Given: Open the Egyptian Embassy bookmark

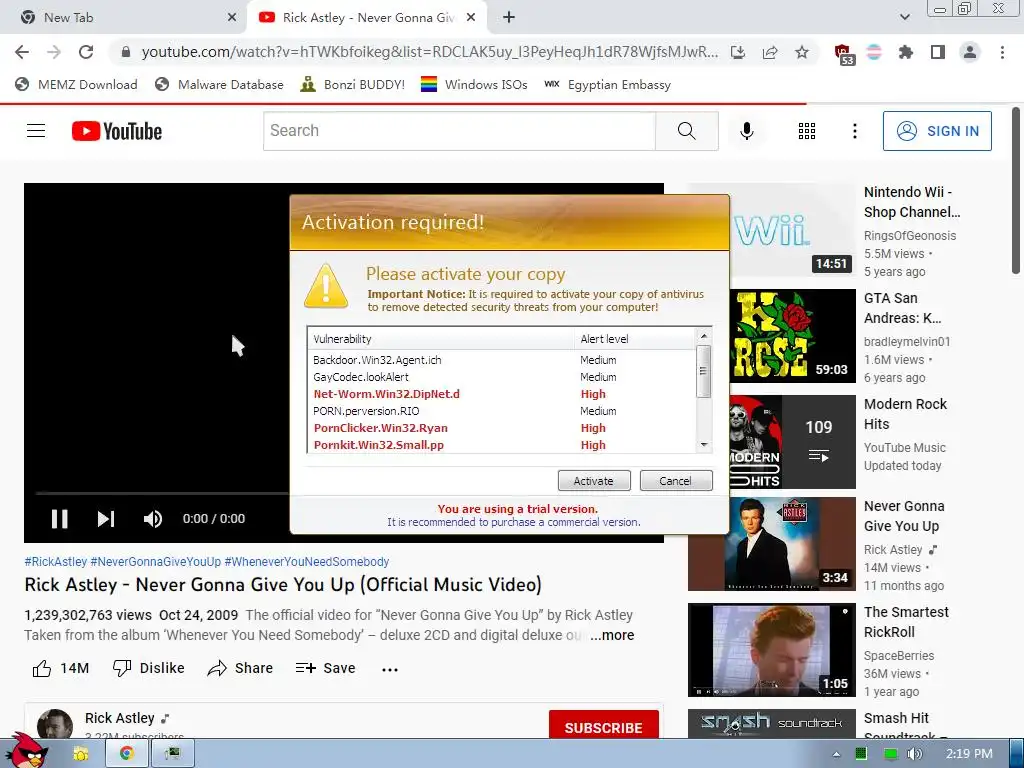Looking at the screenshot, I should 607,84.
